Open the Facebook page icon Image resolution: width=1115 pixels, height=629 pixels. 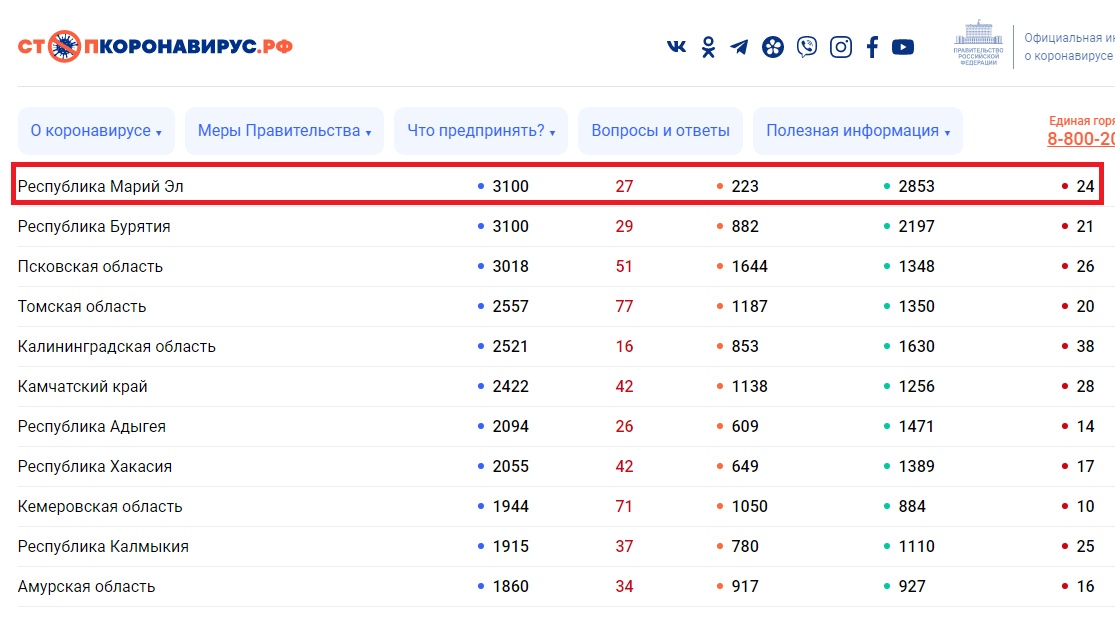(x=871, y=46)
